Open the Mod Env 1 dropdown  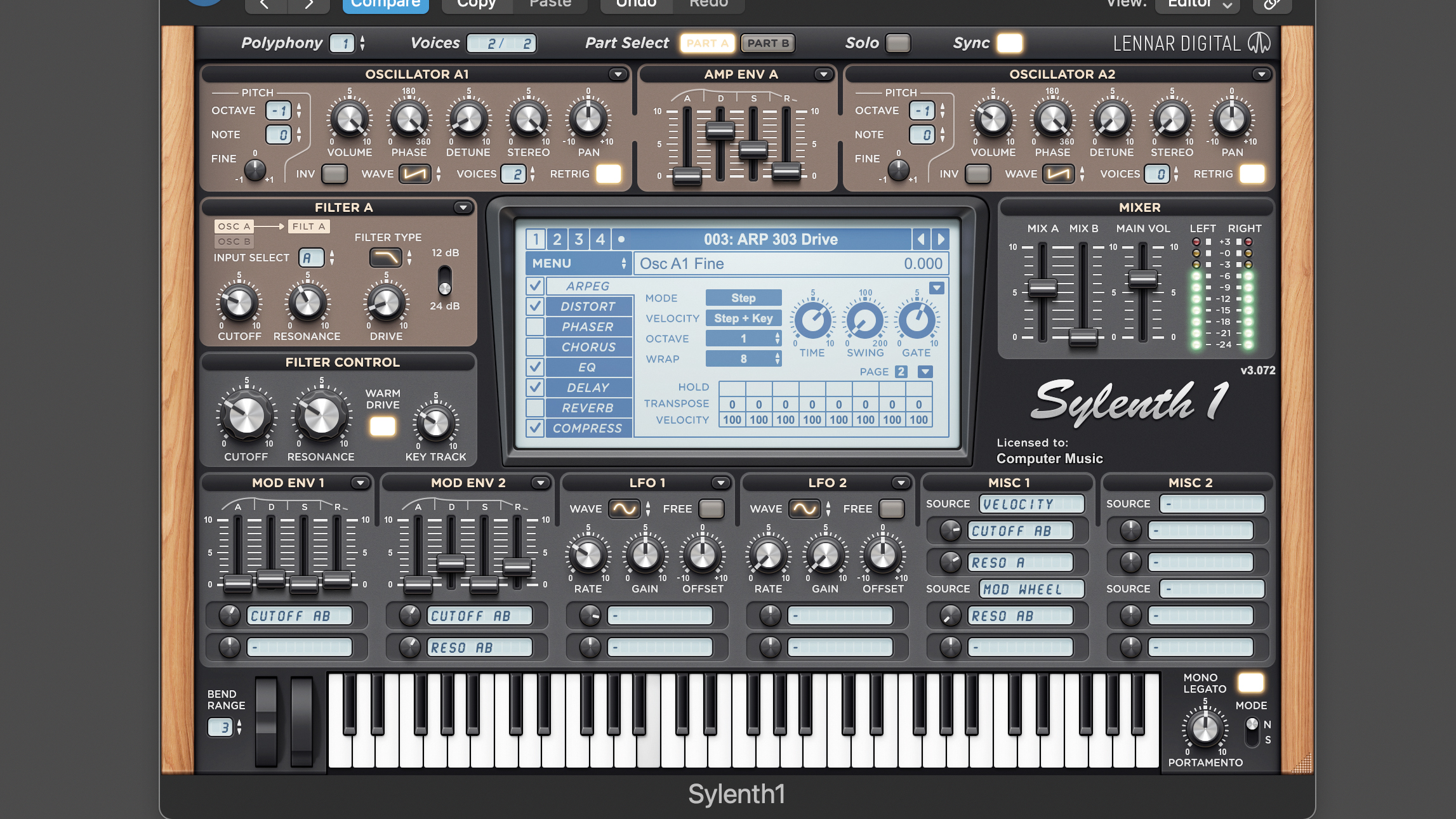tap(360, 483)
